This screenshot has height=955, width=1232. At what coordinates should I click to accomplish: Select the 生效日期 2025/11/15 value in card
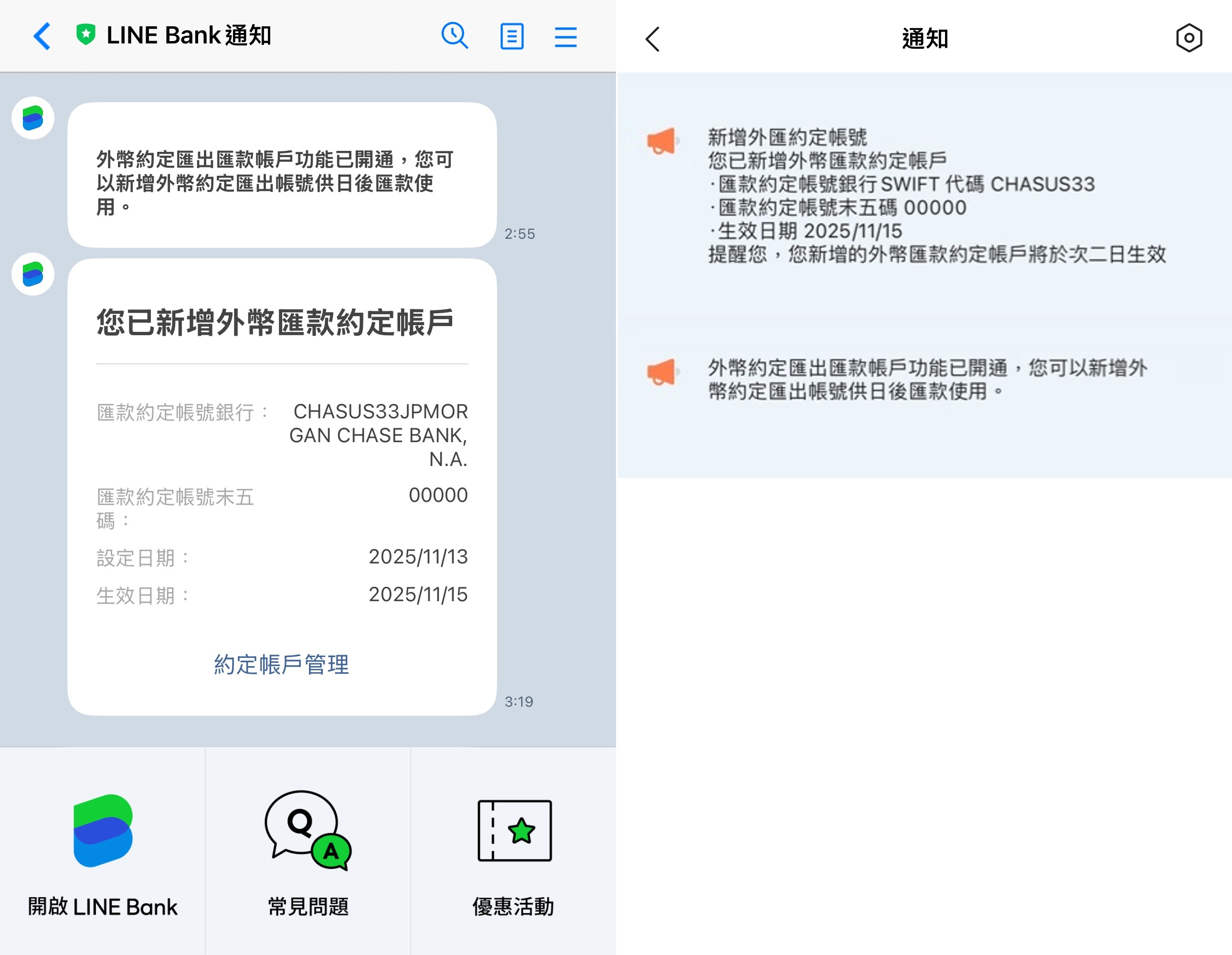418,594
